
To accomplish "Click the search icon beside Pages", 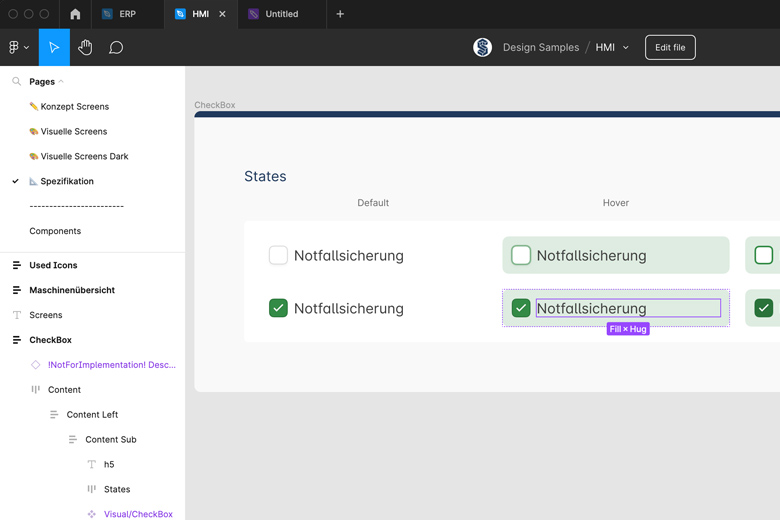I will pyautogui.click(x=16, y=81).
